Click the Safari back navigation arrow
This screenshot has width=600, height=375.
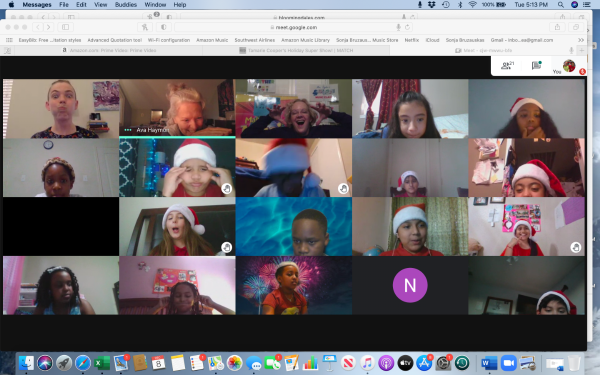pyautogui.click(x=38, y=27)
